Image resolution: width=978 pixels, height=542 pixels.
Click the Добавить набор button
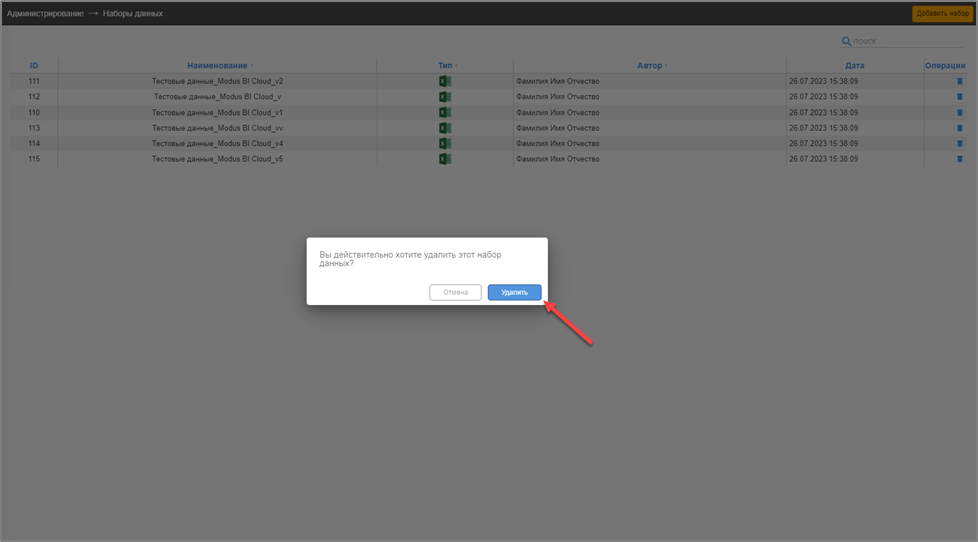coord(942,14)
